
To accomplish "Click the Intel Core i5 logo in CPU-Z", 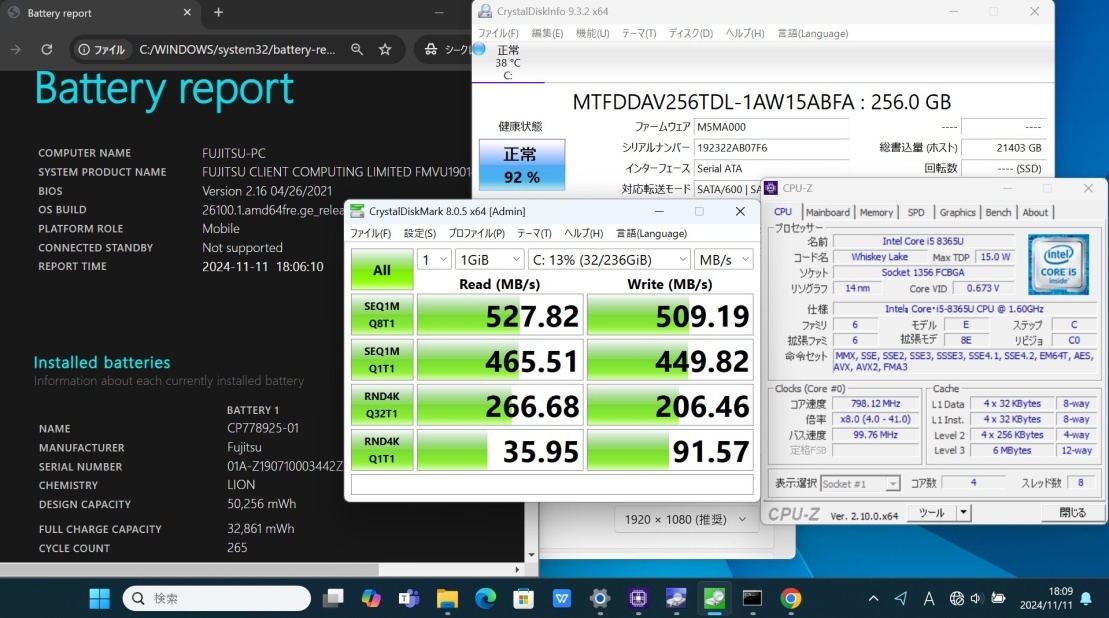I will click(1058, 264).
